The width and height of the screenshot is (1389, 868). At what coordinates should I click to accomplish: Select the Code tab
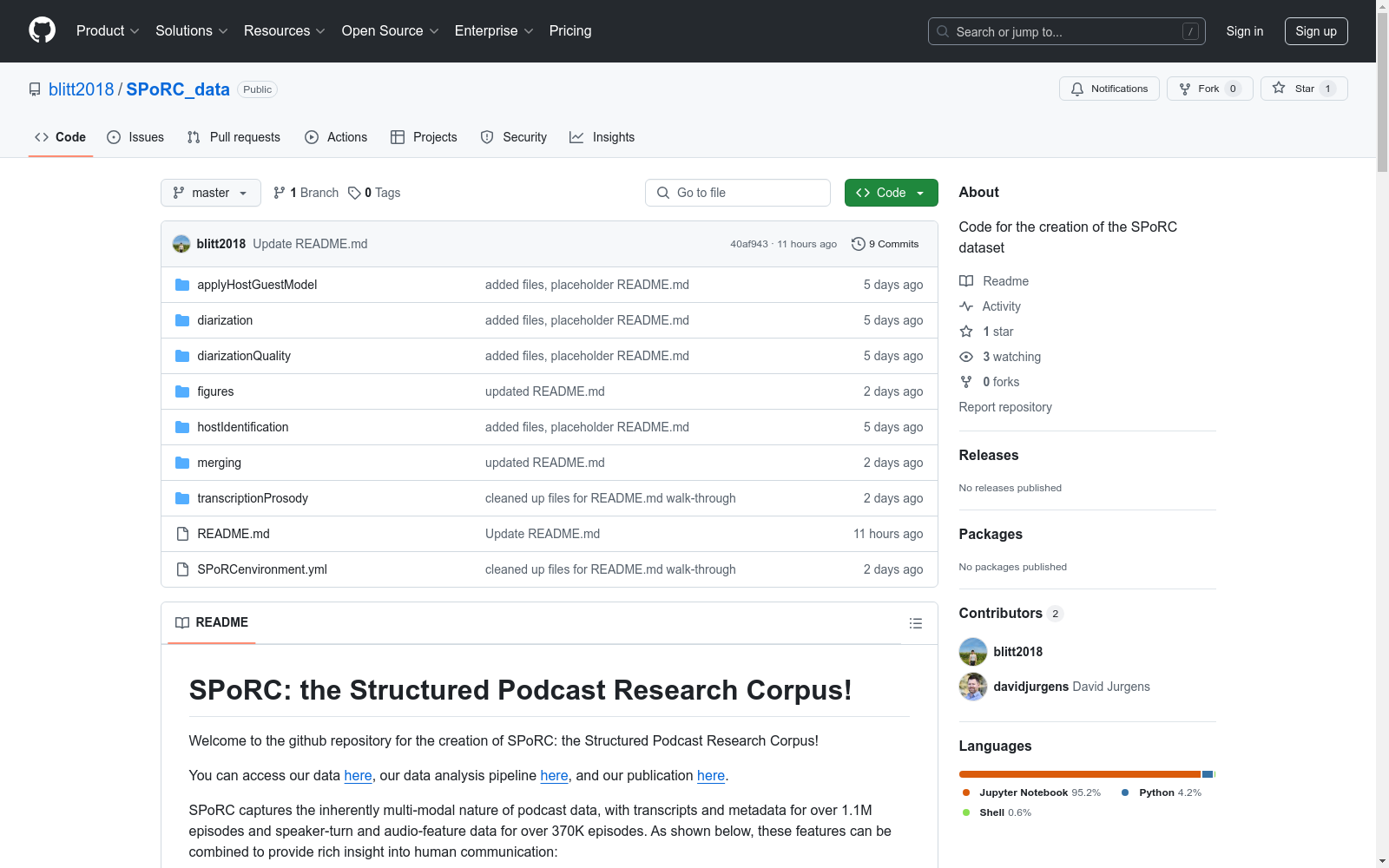pyautogui.click(x=61, y=137)
